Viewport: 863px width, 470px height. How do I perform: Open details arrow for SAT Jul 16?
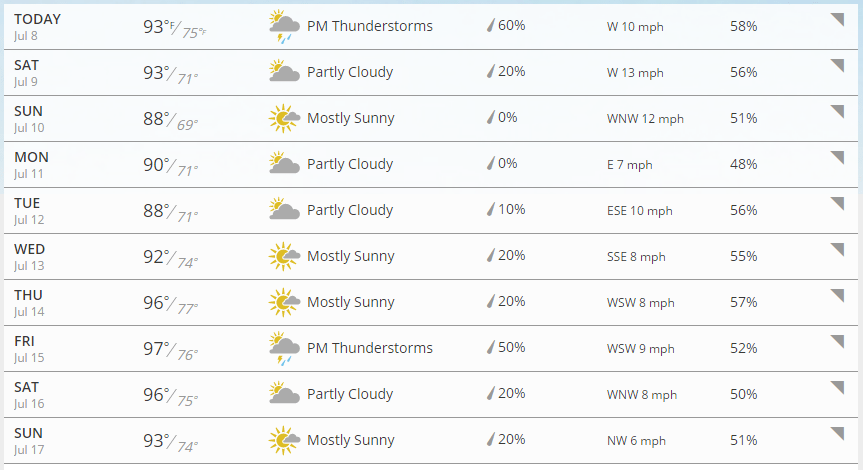point(838,387)
